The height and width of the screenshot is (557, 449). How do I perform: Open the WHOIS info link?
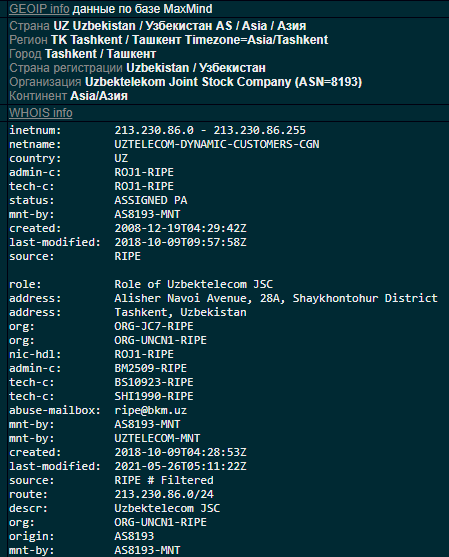point(40,113)
